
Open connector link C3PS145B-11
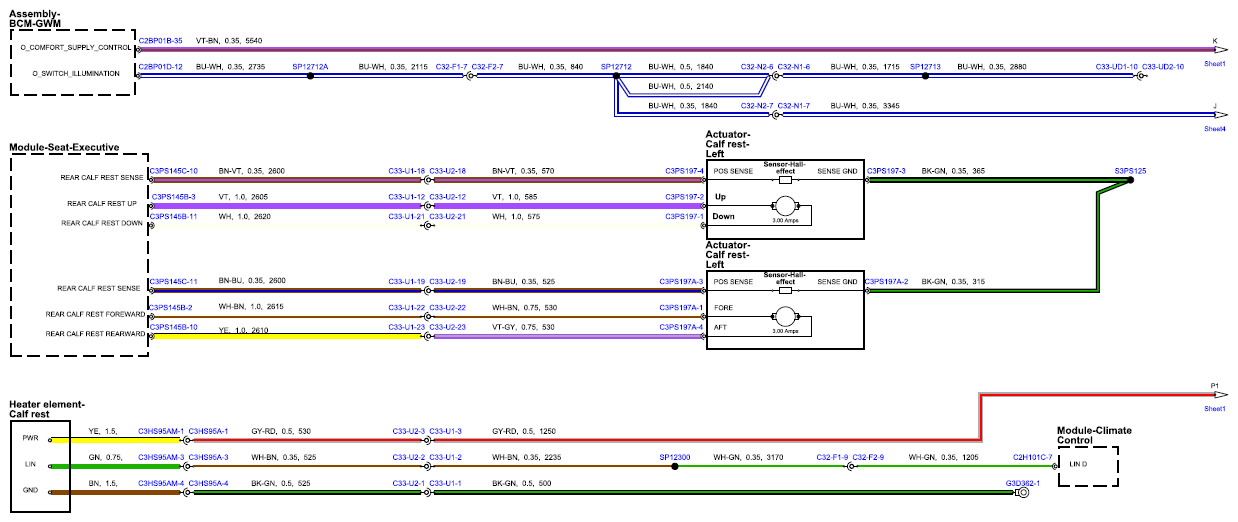(x=174, y=216)
